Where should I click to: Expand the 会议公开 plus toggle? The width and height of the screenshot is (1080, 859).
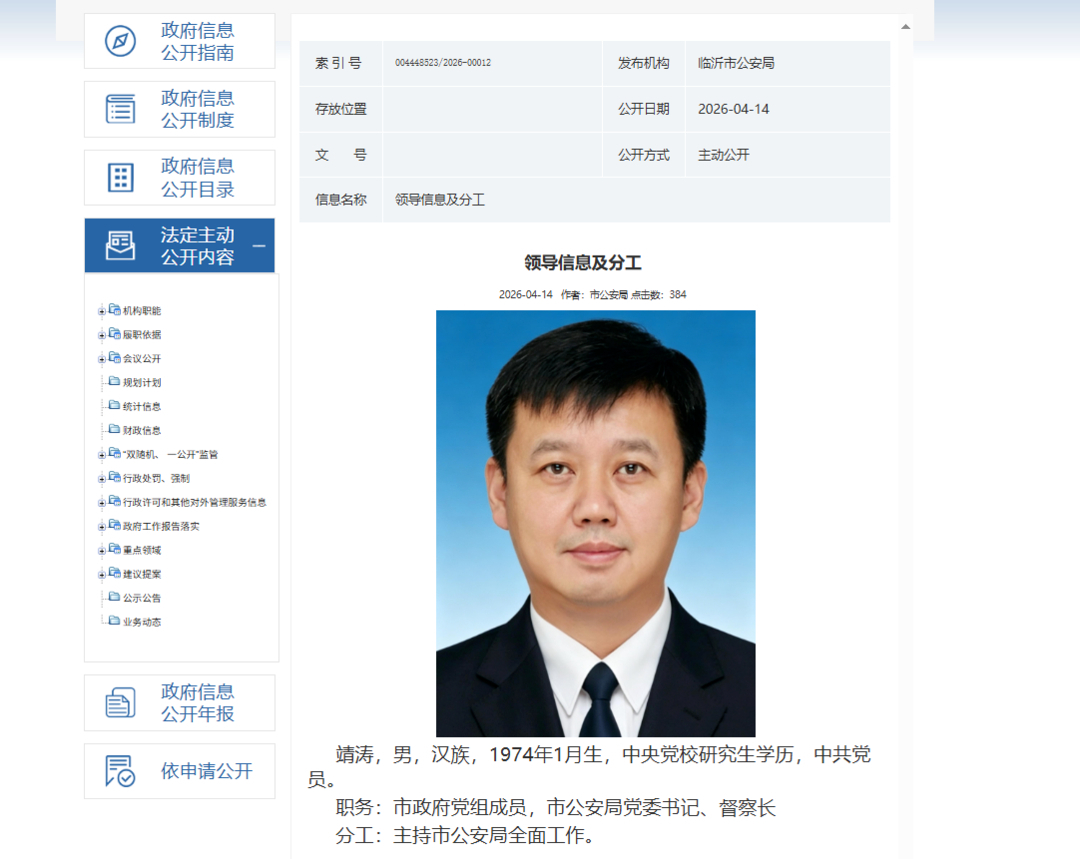pos(101,359)
